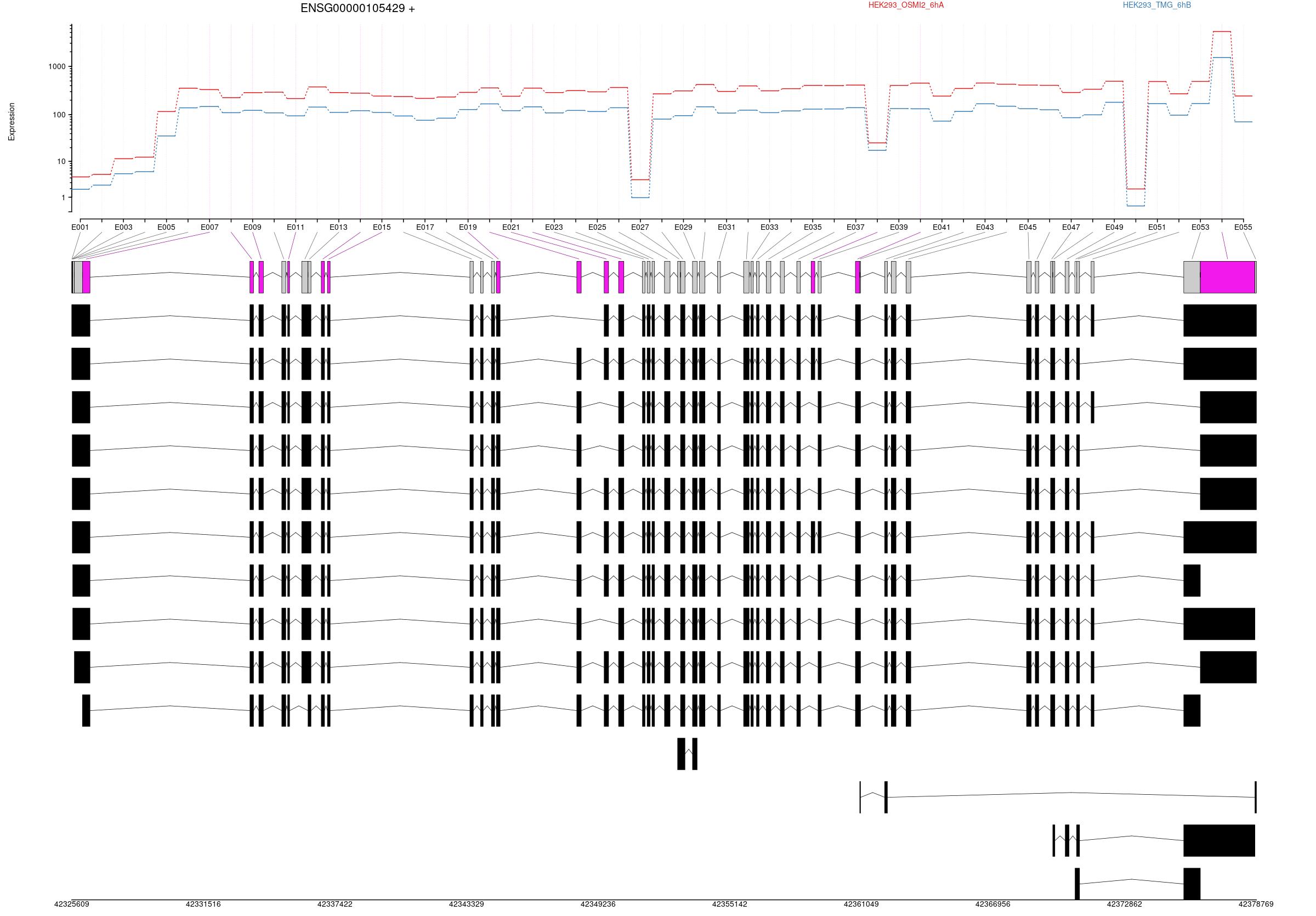Image resolution: width=1316 pixels, height=916 pixels.
Task: Click the exon label E031
Action: (727, 227)
